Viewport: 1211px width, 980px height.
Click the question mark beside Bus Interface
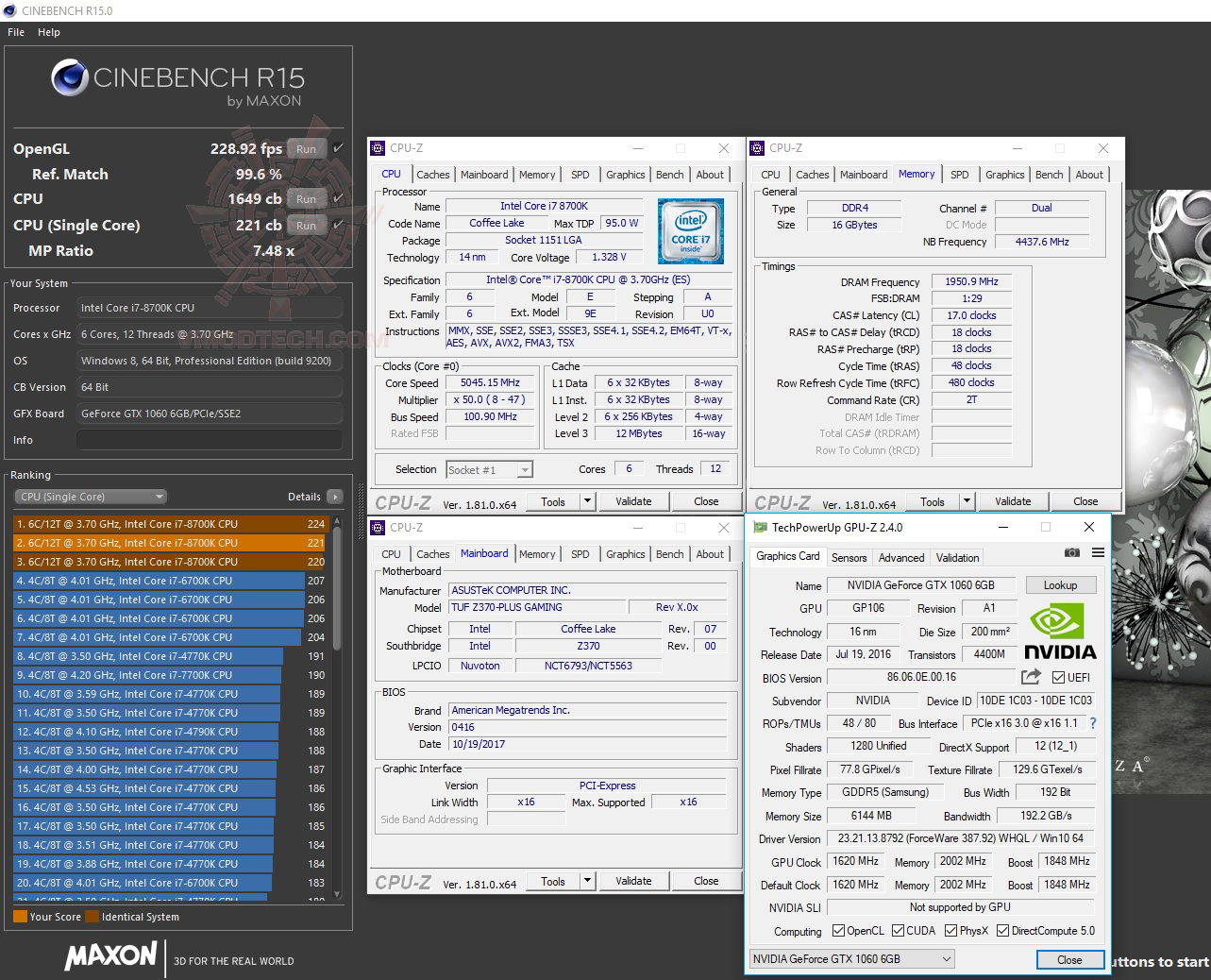coord(1092,722)
